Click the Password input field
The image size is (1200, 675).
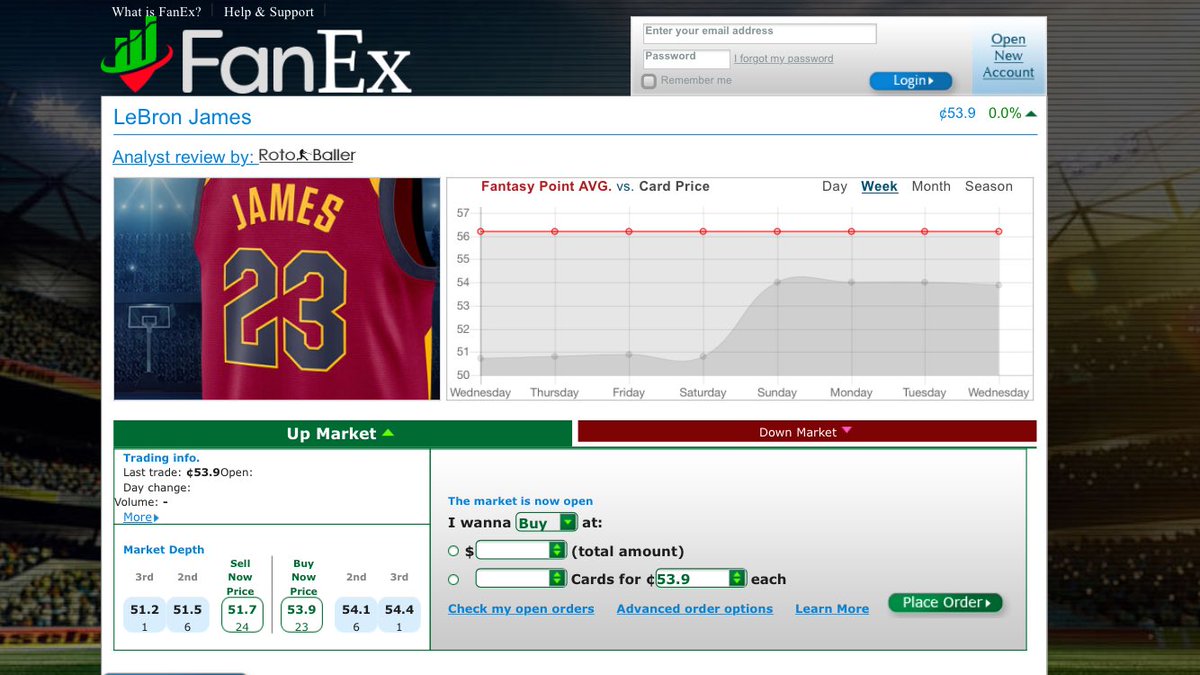click(x=686, y=58)
